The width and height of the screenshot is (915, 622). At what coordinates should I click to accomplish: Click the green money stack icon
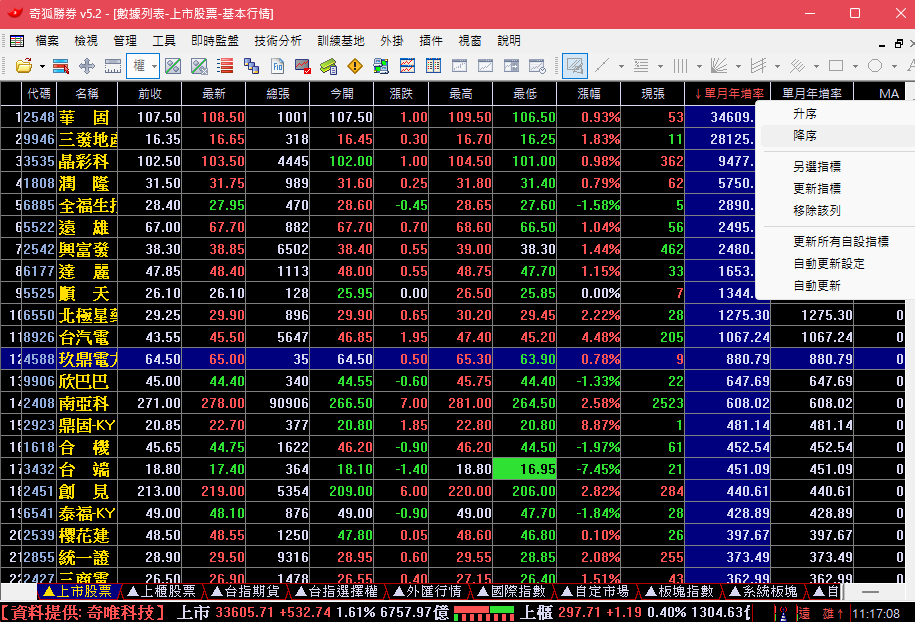coord(328,66)
